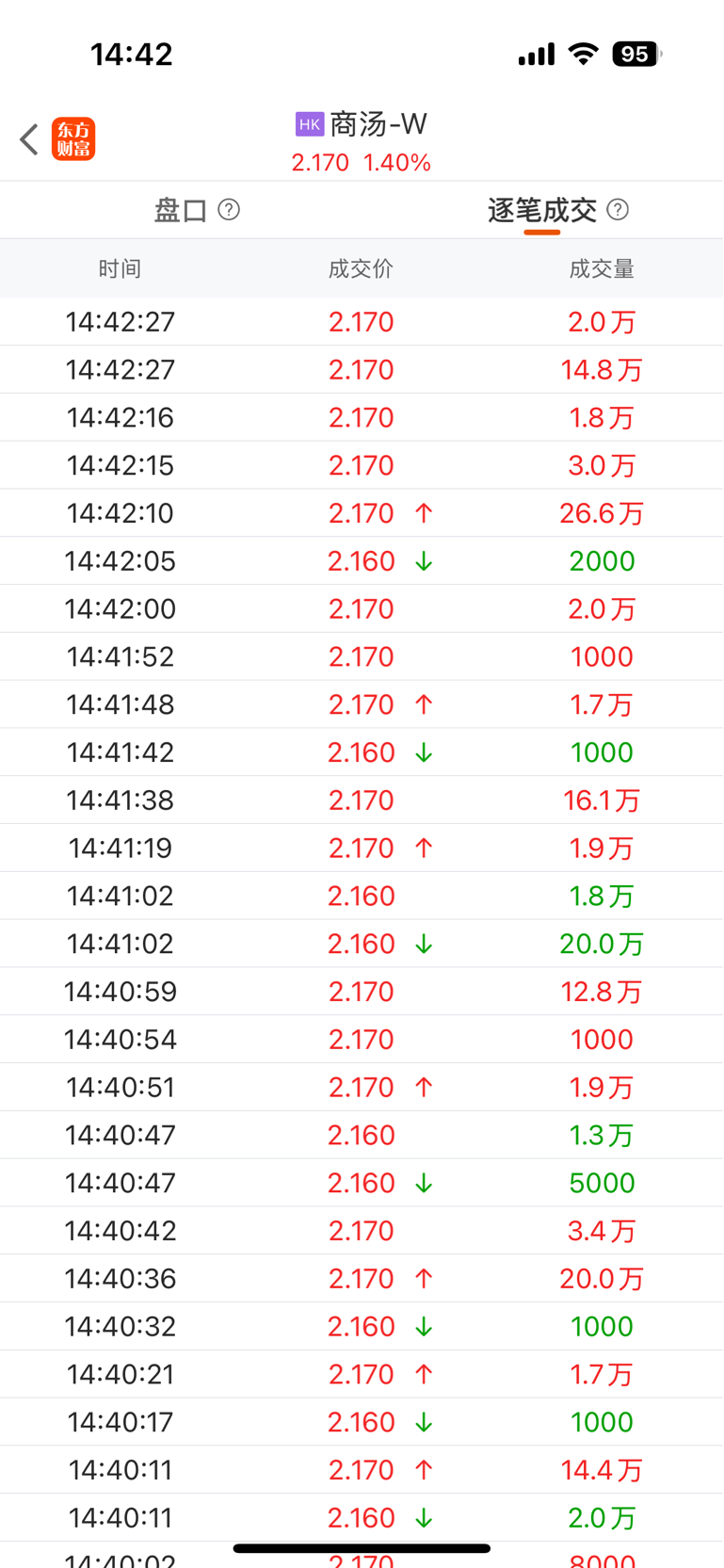Tap the battery indicator in status bar
The height and width of the screenshot is (1568, 724).
click(x=637, y=55)
